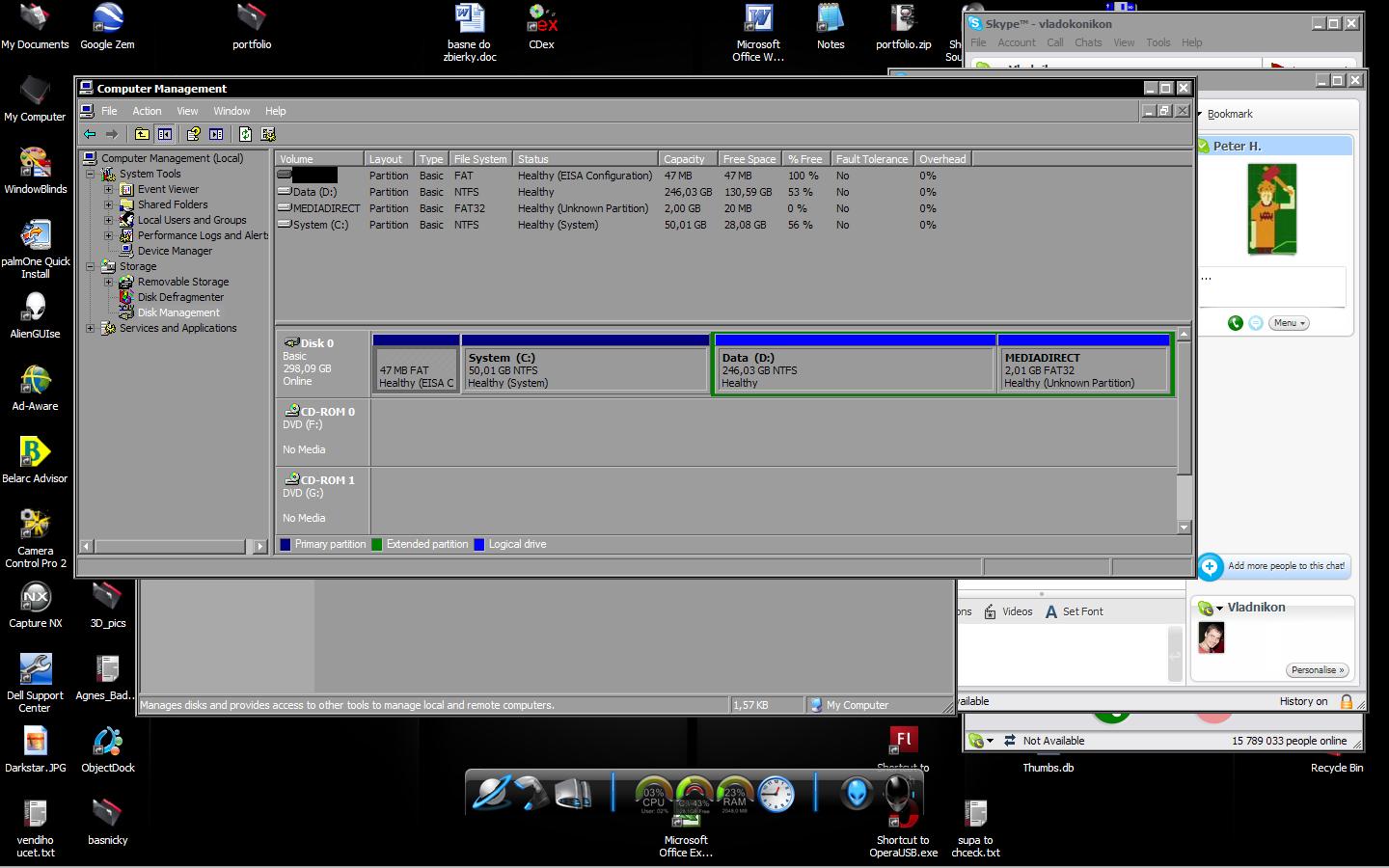
Task: Expand Performance Logs and Alerts node
Action: point(109,235)
